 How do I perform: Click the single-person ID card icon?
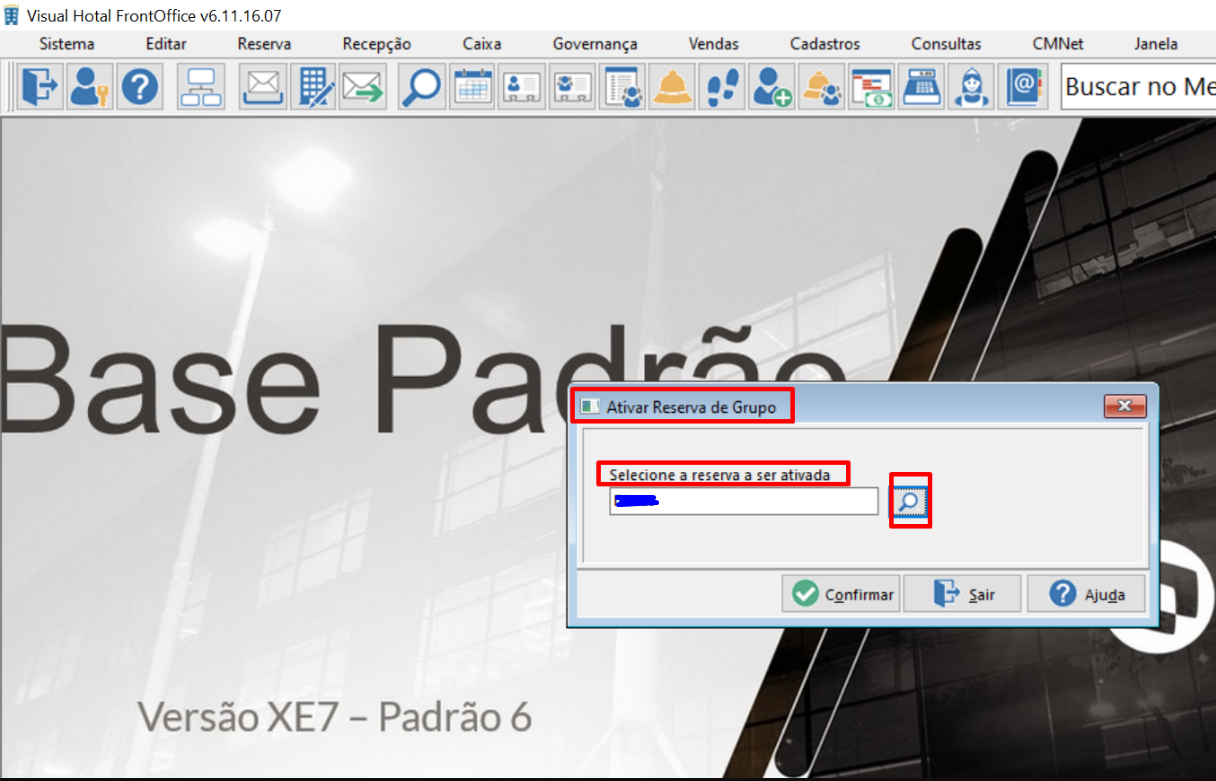coord(522,87)
